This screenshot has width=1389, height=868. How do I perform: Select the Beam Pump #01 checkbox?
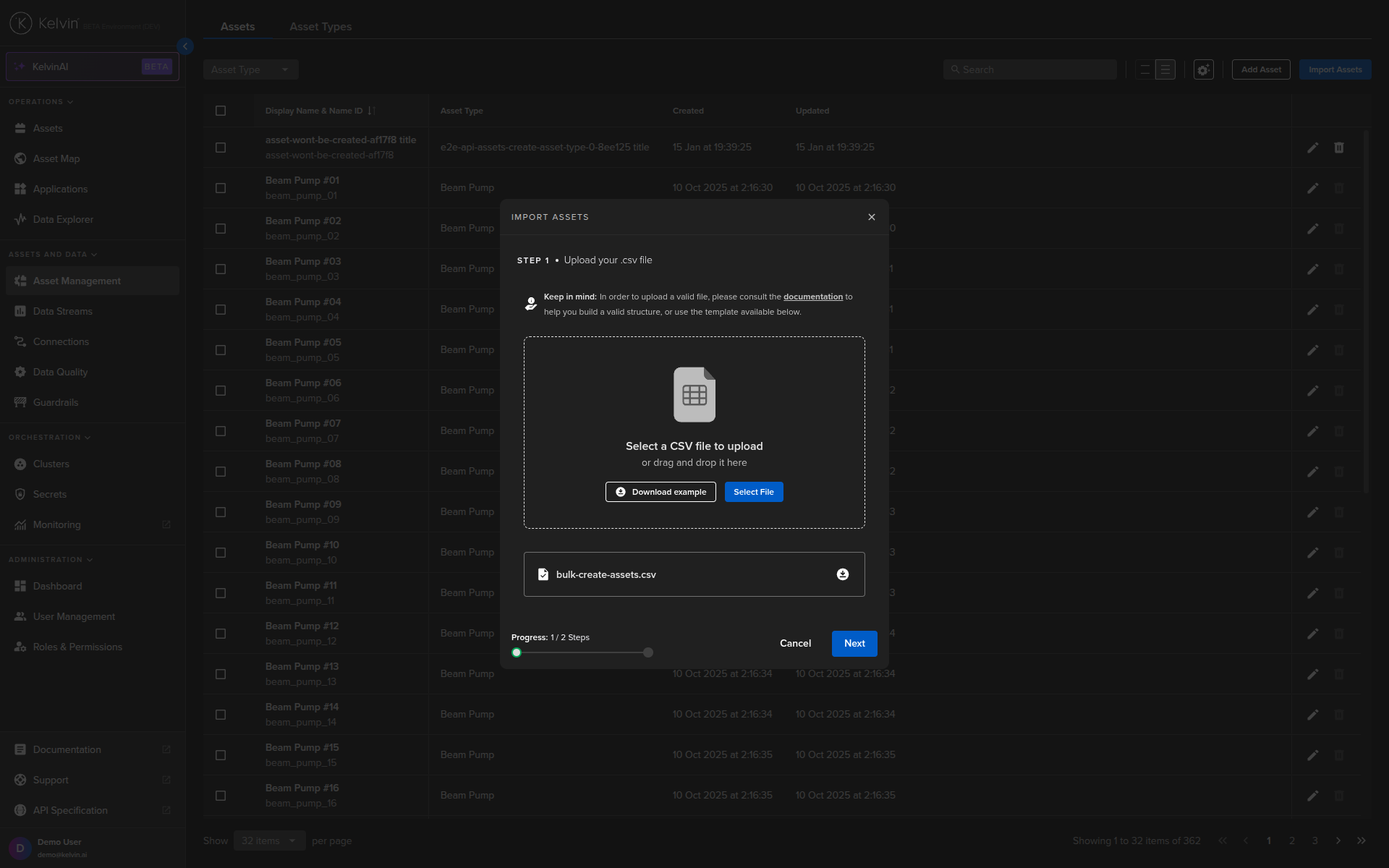tap(221, 188)
